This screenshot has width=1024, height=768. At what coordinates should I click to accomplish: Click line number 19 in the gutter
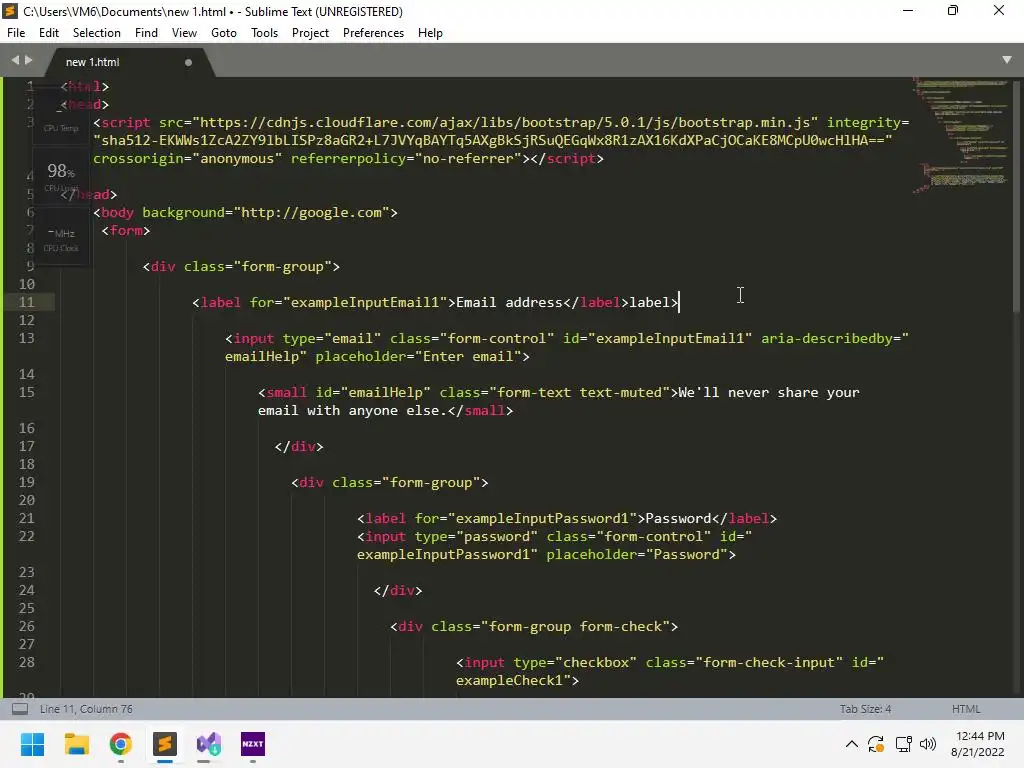[26, 483]
